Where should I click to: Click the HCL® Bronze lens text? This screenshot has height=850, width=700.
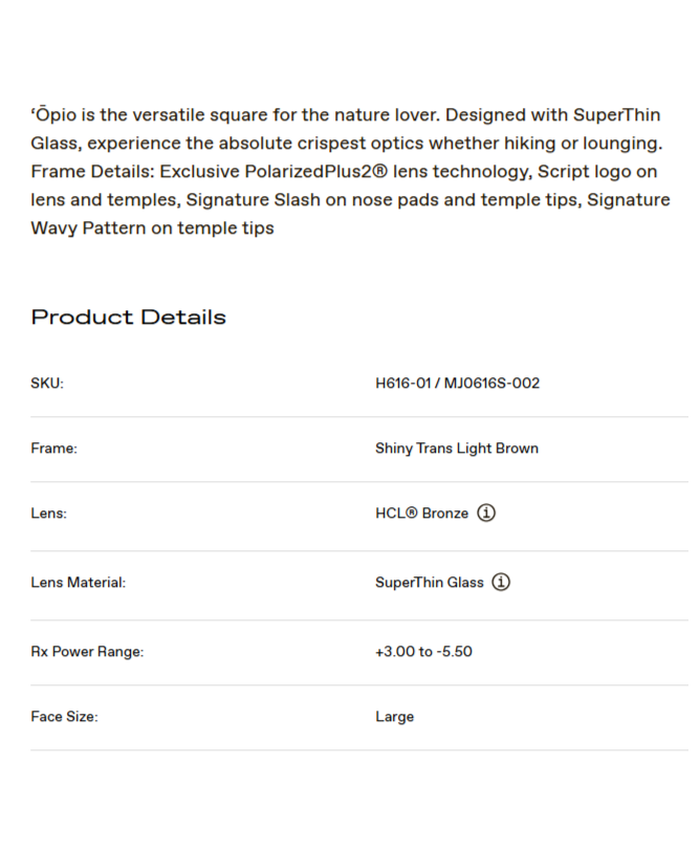[x=421, y=513]
